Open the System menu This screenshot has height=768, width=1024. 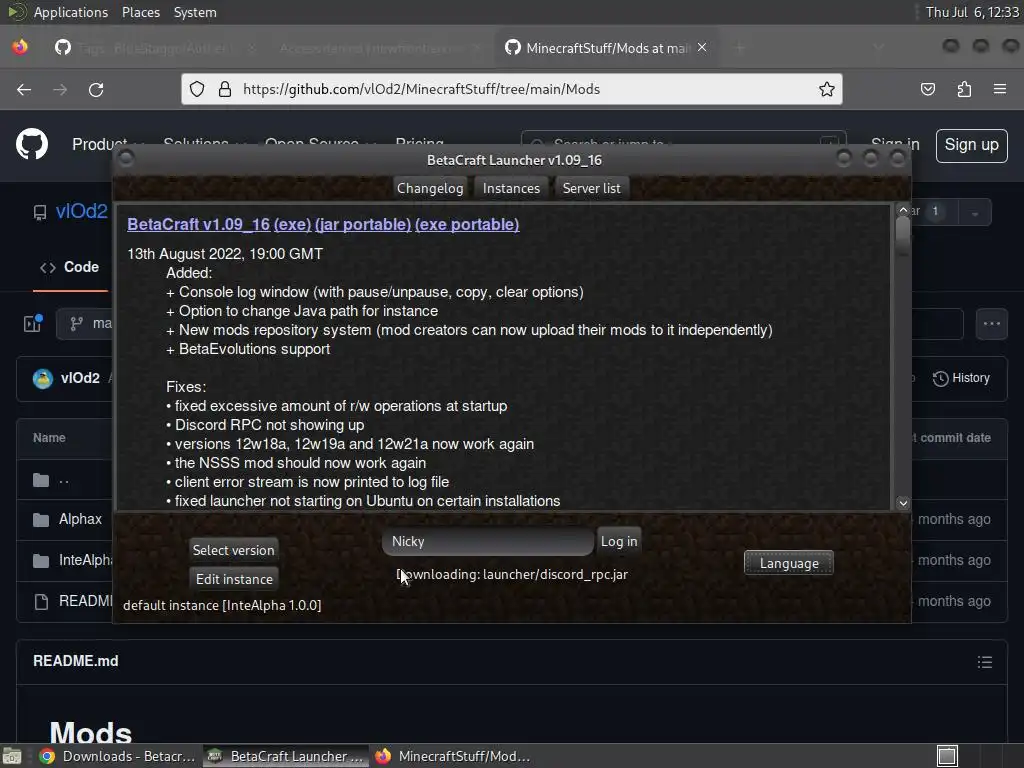point(195,12)
